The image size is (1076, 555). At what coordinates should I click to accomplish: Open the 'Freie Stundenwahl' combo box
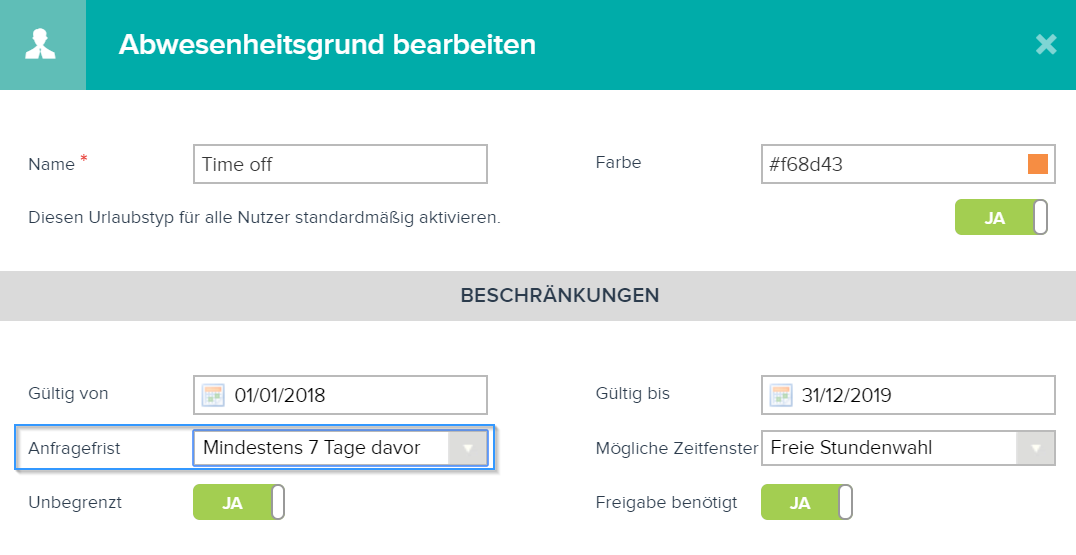tap(908, 448)
